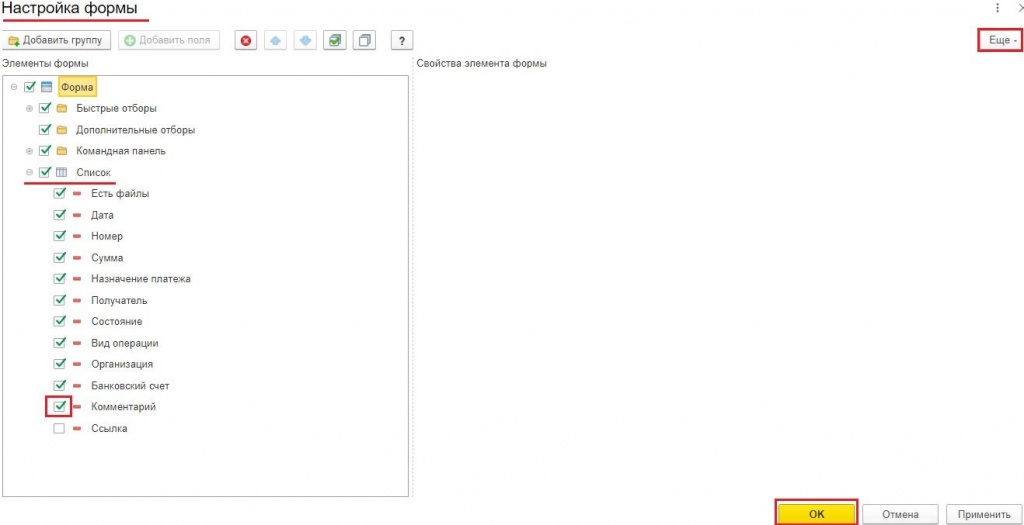The height and width of the screenshot is (525, 1024).
Task: Click the uncheck all elements icon
Action: click(364, 40)
